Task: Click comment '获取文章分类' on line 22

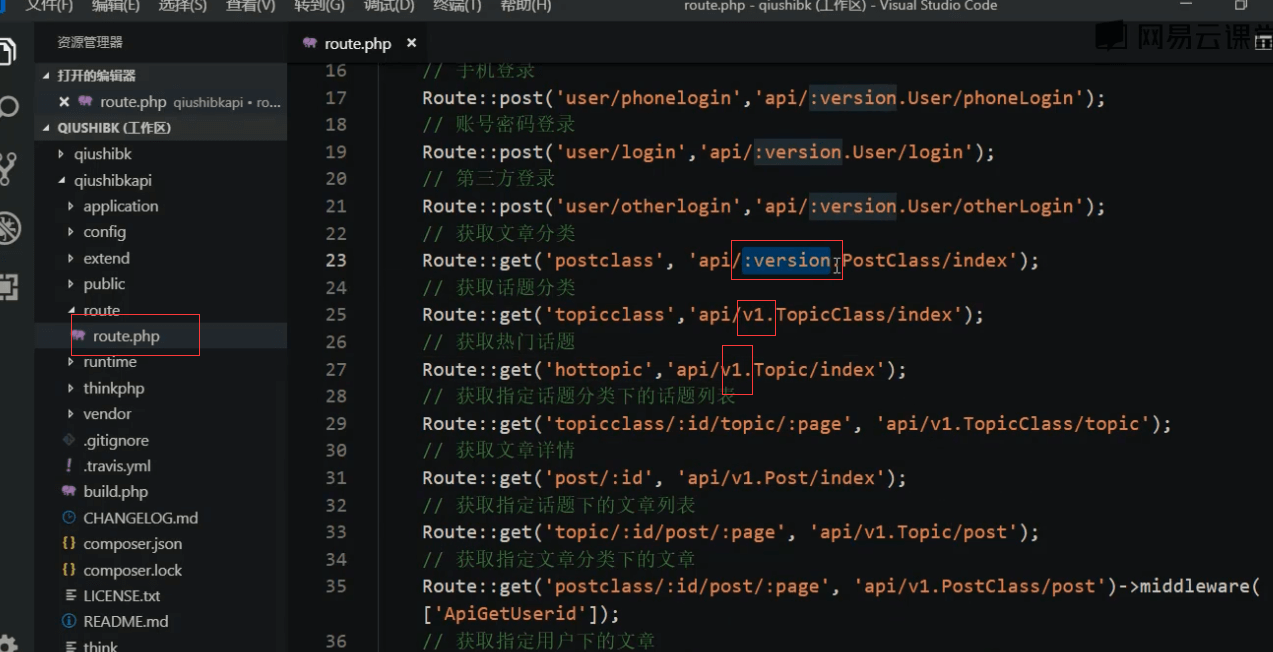Action: click(516, 233)
